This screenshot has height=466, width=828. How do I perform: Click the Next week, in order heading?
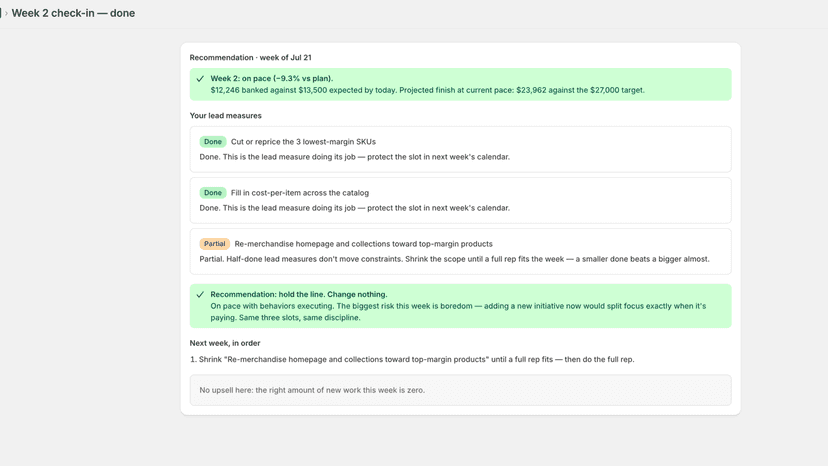click(x=225, y=343)
